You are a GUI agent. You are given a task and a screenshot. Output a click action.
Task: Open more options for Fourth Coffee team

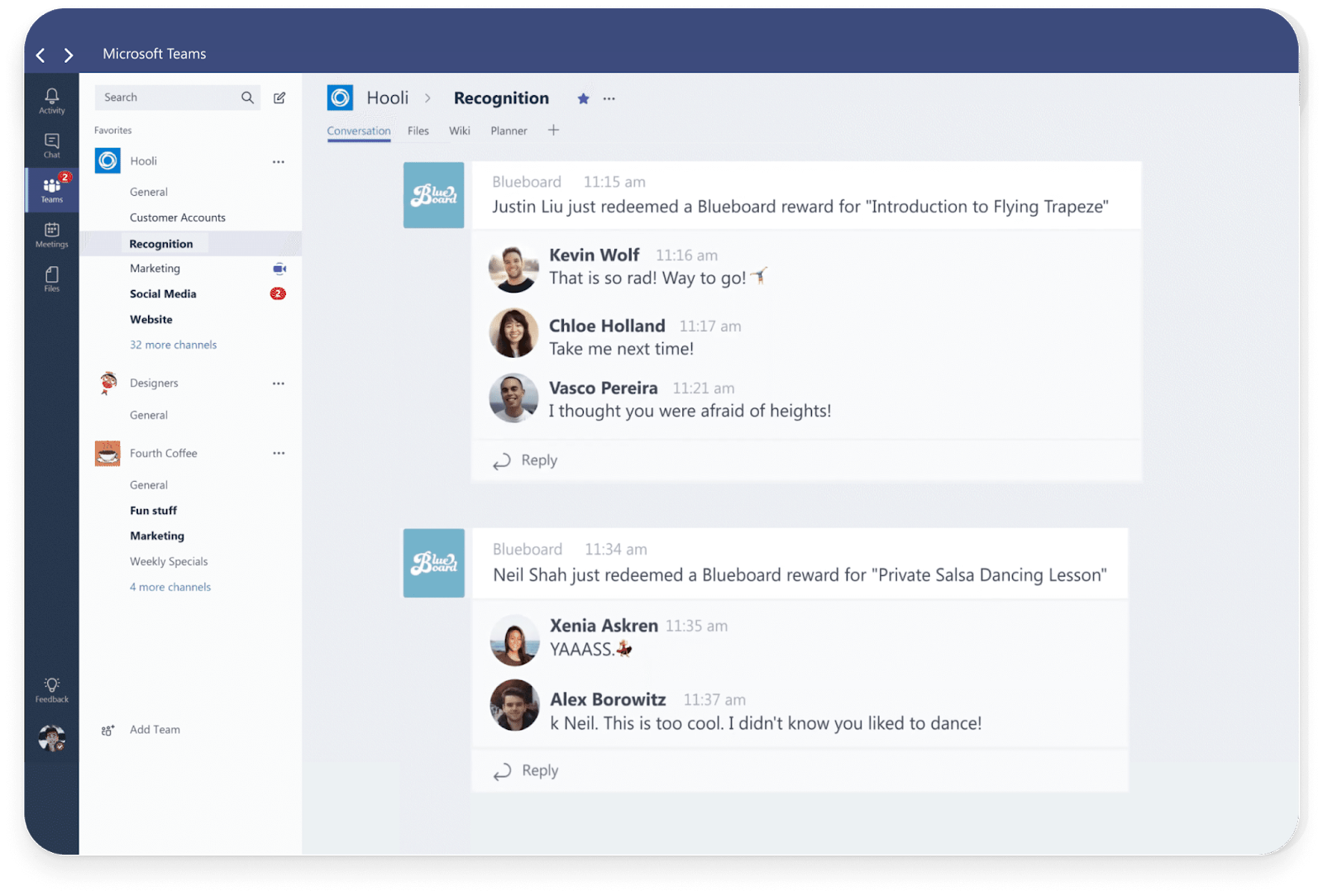tap(279, 453)
